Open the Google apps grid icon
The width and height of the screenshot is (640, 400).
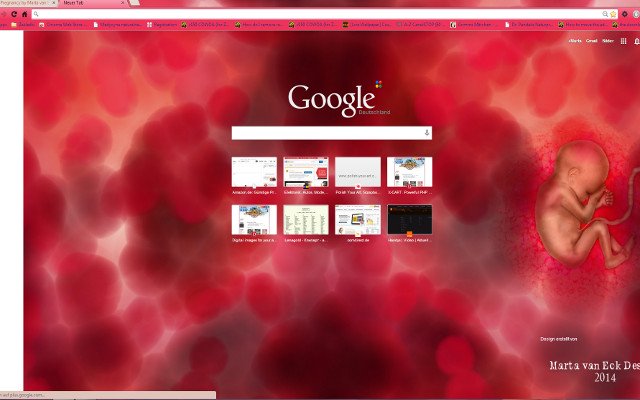click(623, 41)
